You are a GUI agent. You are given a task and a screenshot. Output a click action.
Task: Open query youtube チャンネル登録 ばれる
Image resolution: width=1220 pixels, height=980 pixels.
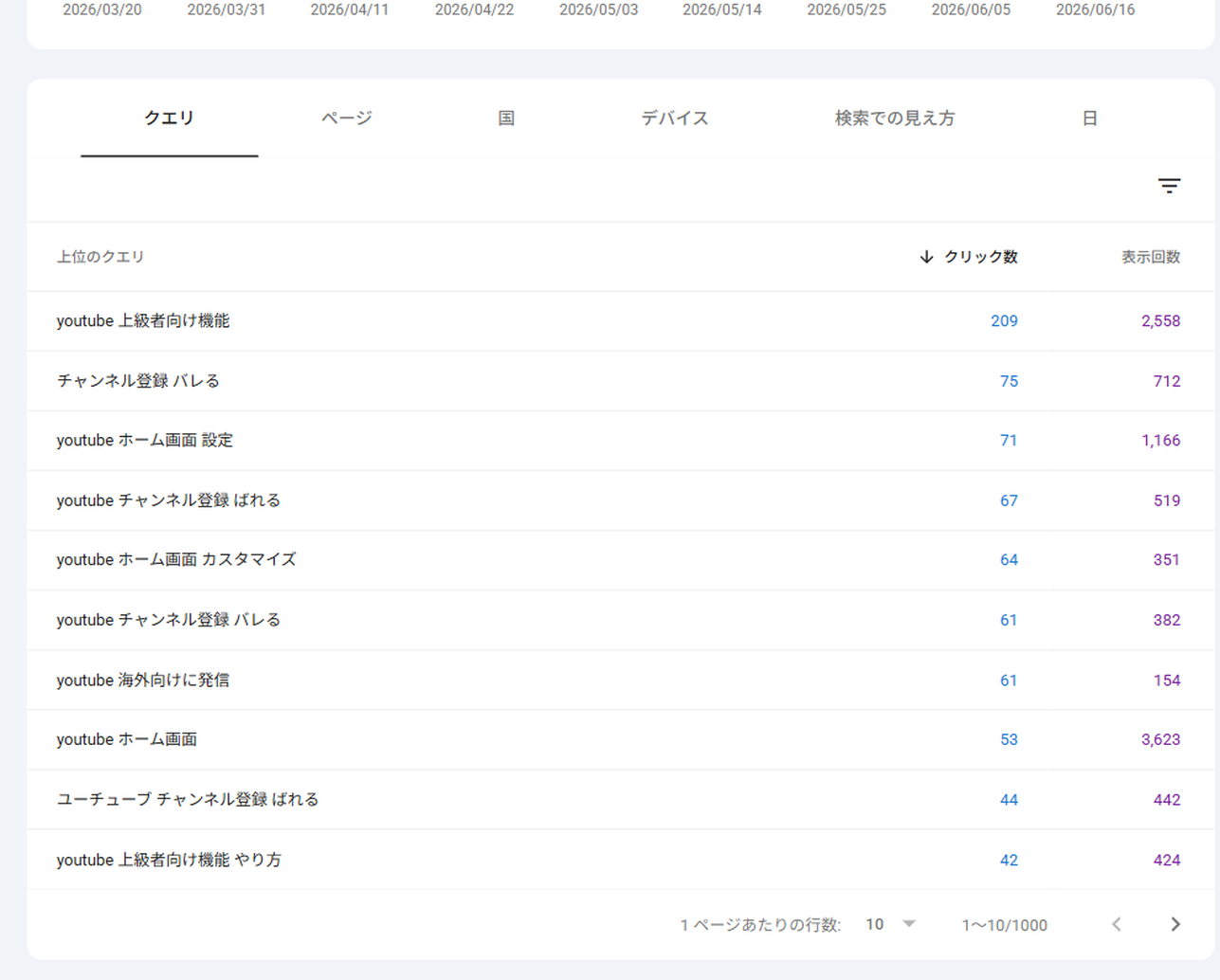pyautogui.click(x=169, y=500)
